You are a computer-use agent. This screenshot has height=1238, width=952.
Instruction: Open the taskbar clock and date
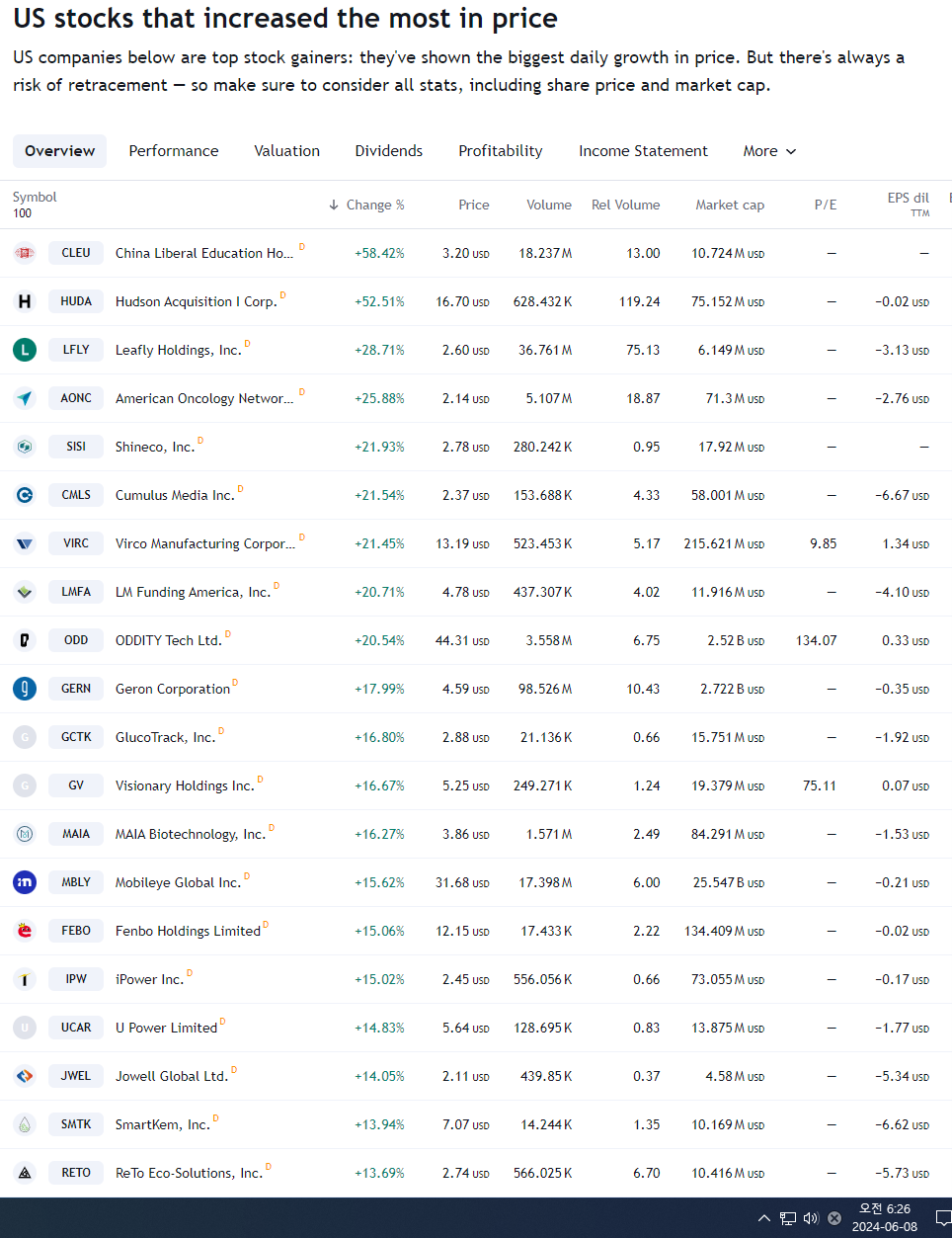click(885, 1218)
